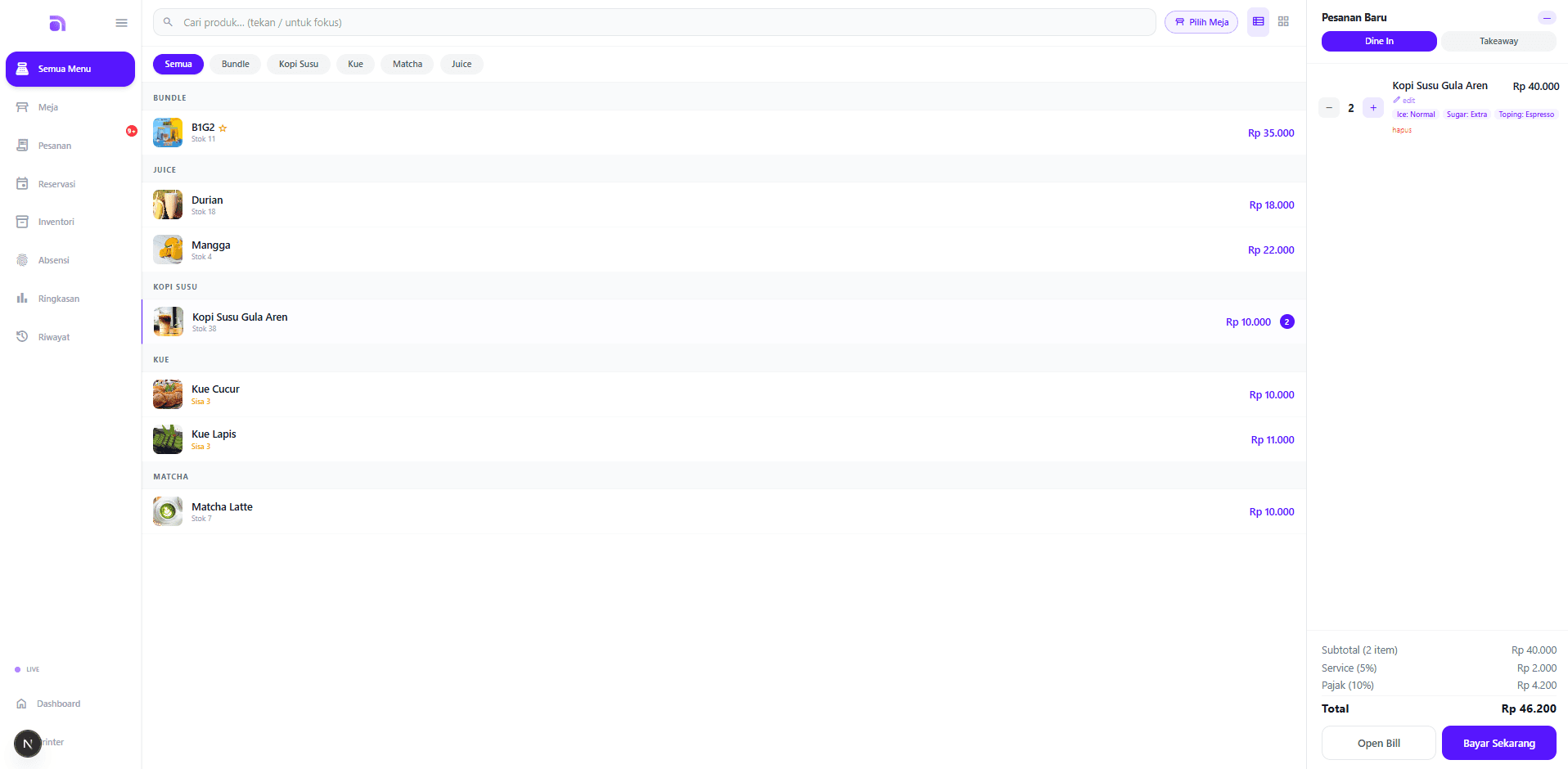Open the Inventori section

[70, 222]
